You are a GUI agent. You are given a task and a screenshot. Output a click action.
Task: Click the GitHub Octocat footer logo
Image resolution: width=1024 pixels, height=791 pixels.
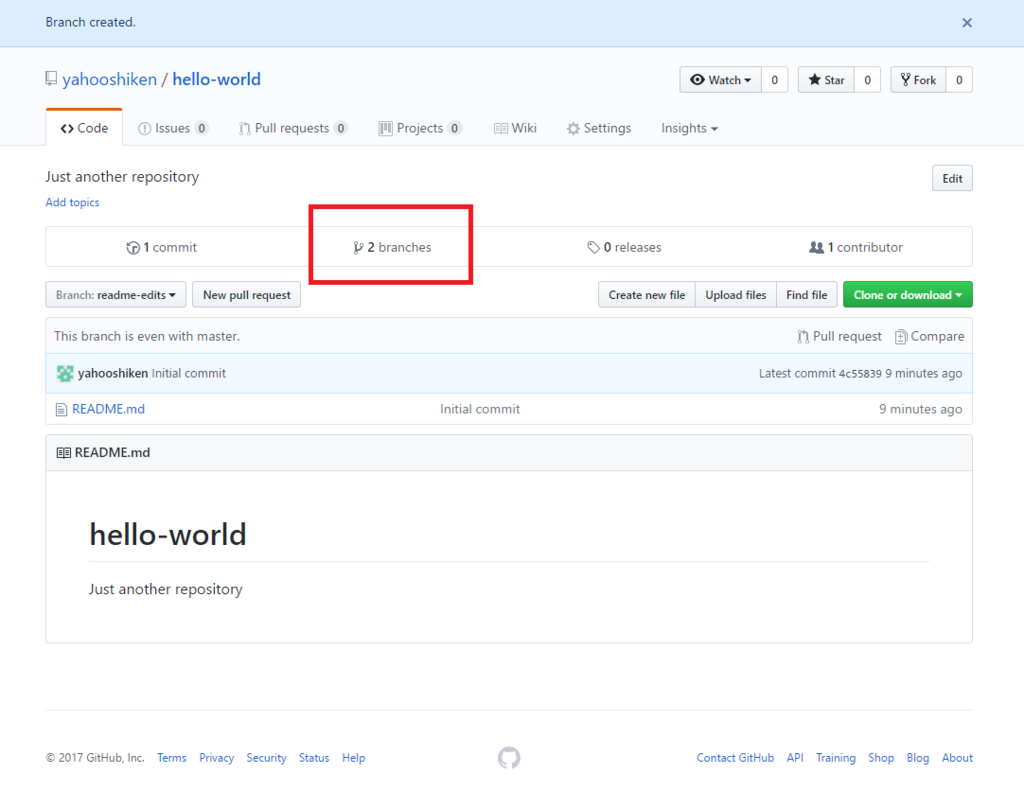click(x=509, y=758)
